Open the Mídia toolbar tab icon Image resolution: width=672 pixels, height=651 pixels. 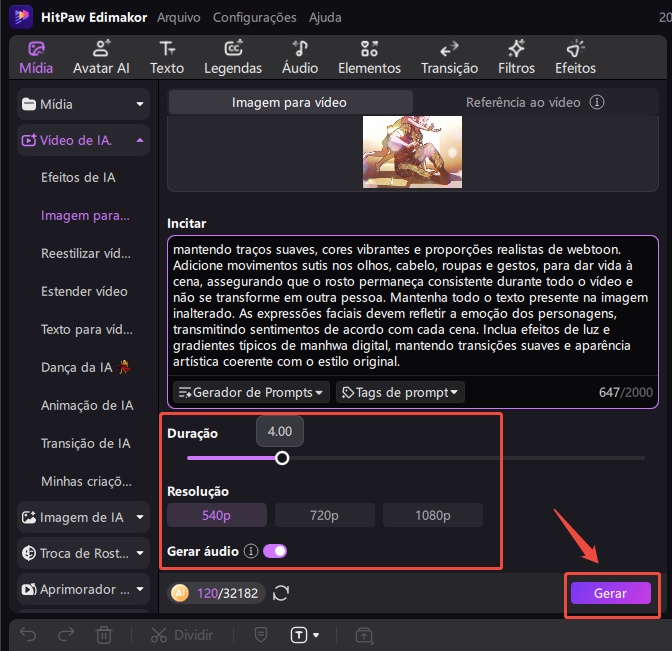pyautogui.click(x=36, y=48)
